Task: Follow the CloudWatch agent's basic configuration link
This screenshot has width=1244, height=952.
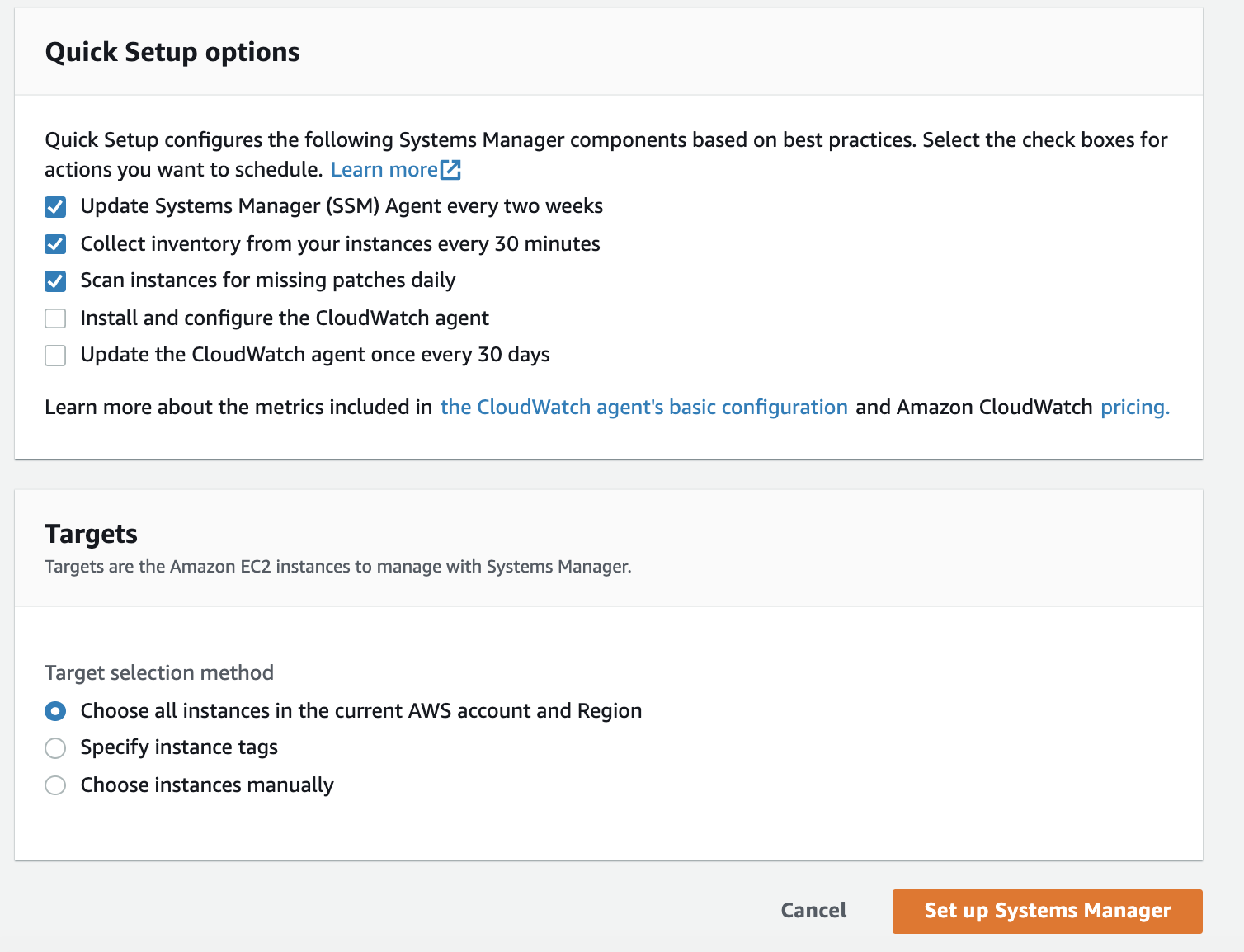Action: pyautogui.click(x=643, y=407)
